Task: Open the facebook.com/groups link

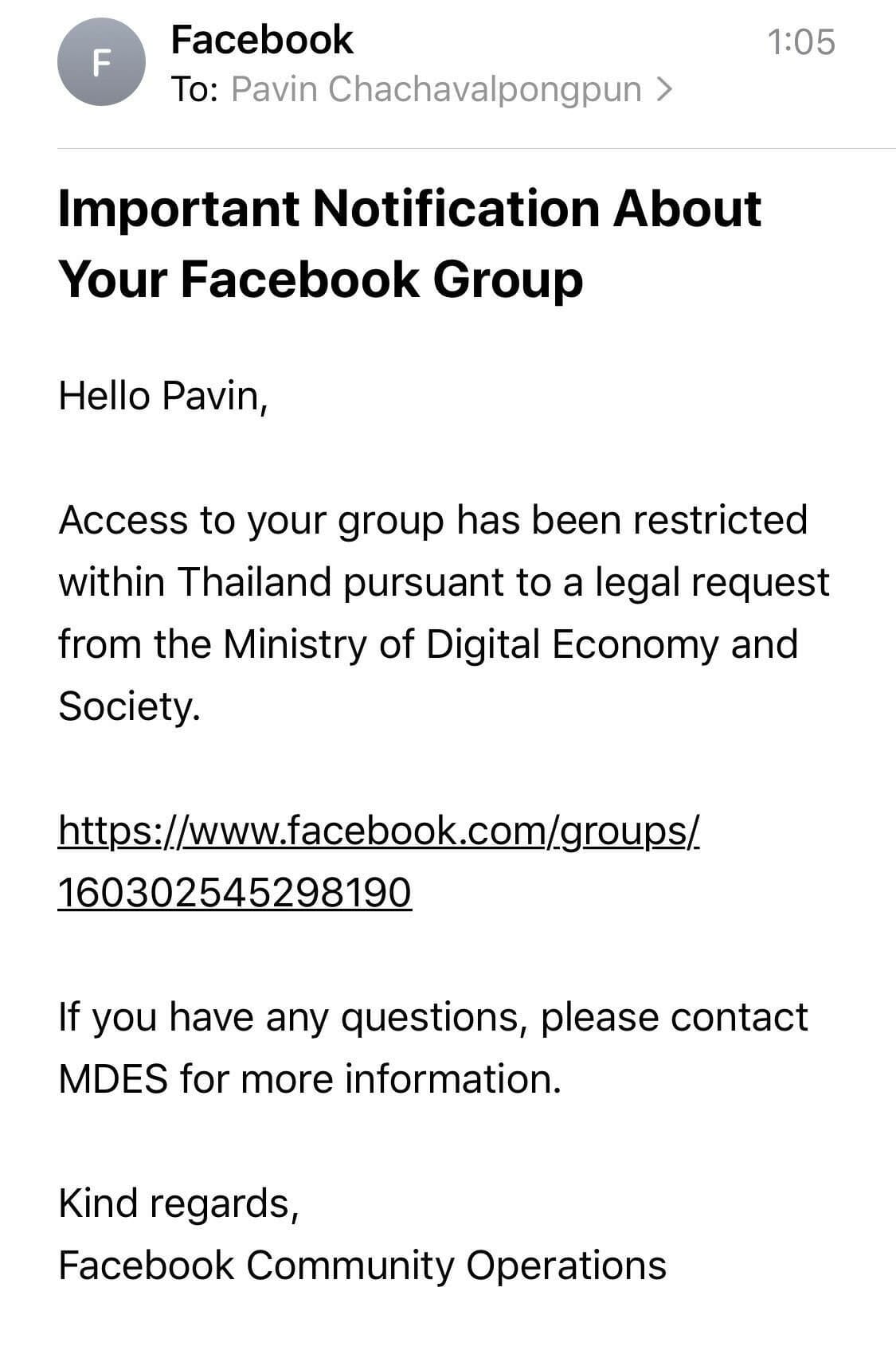Action: click(x=378, y=831)
